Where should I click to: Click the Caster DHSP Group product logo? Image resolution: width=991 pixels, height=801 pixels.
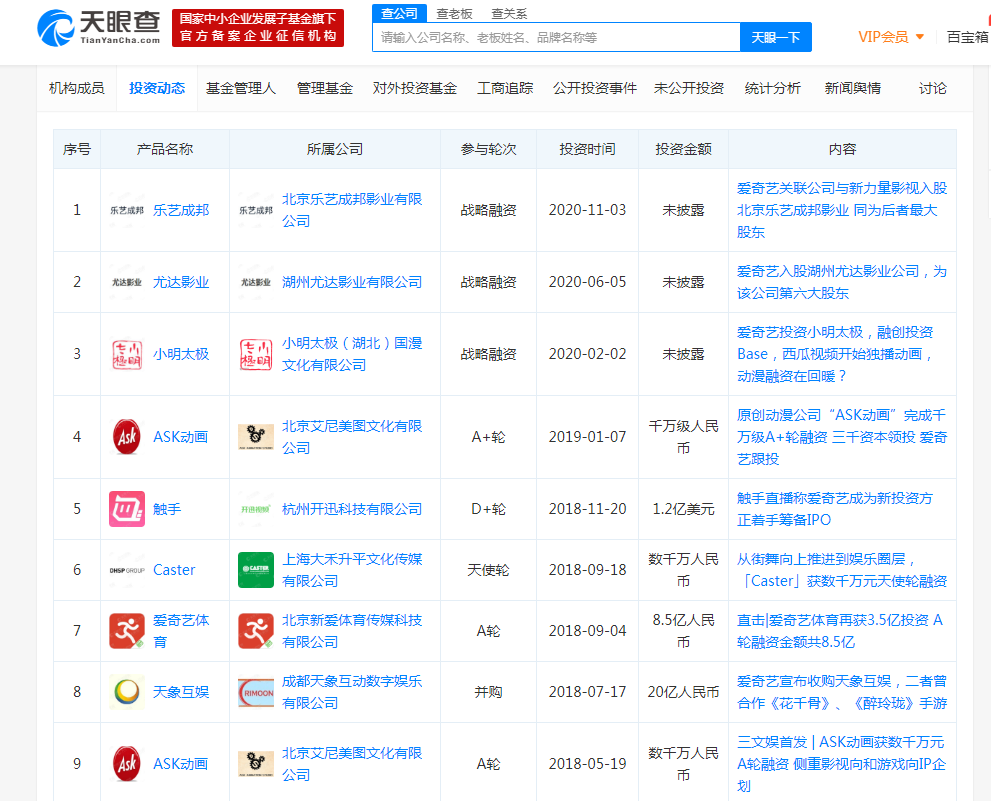point(126,570)
